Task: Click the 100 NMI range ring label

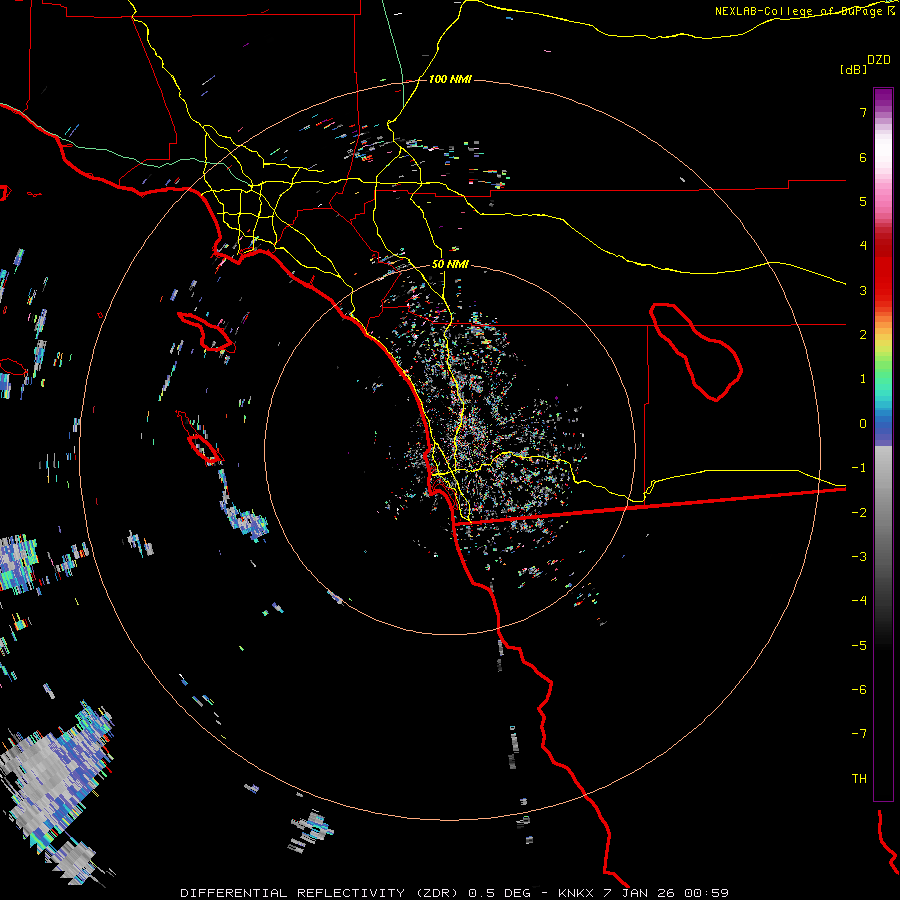Action: click(x=450, y=79)
